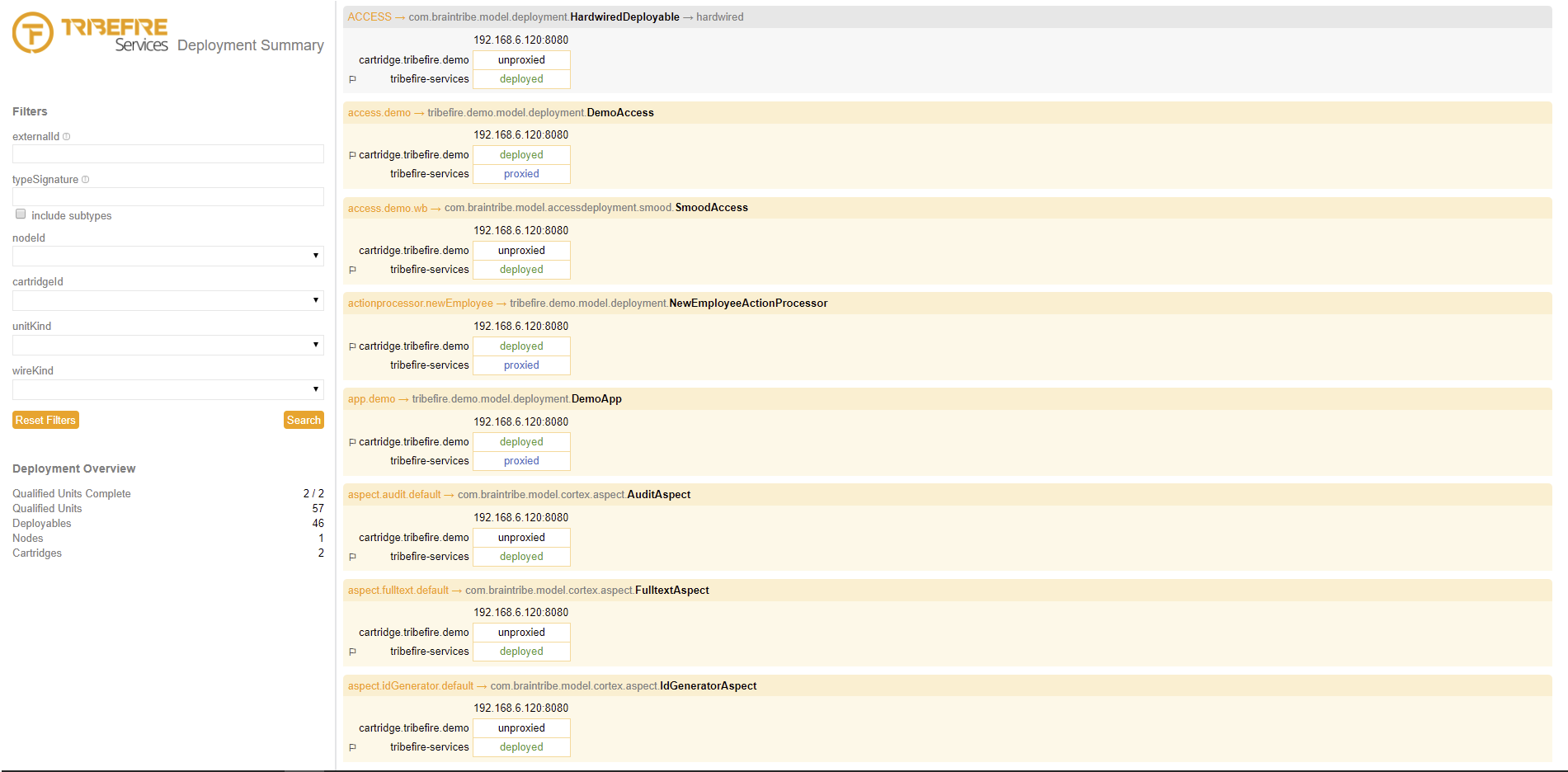The width and height of the screenshot is (1568, 772).
Task: Click the flag icon in the NewEmployeeActionProcessor section
Action: pyautogui.click(x=352, y=346)
